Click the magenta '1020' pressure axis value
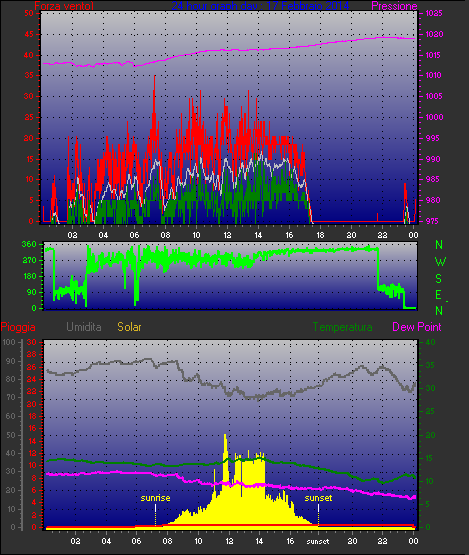469x555 pixels. 434,34
